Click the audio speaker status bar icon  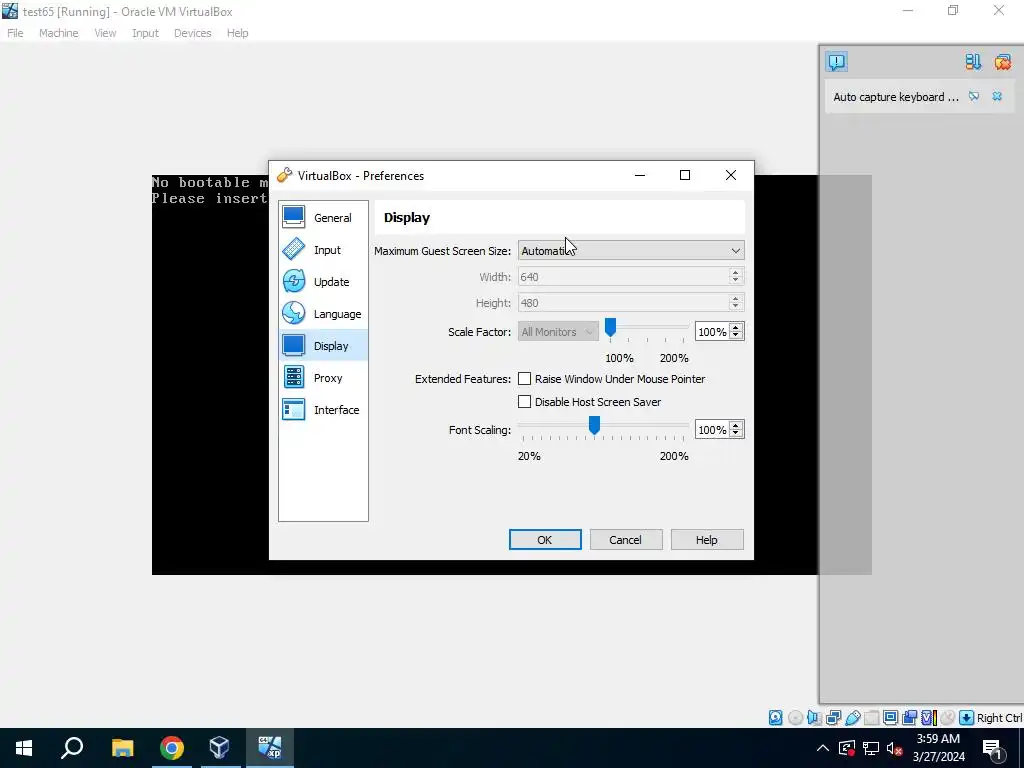[814, 718]
